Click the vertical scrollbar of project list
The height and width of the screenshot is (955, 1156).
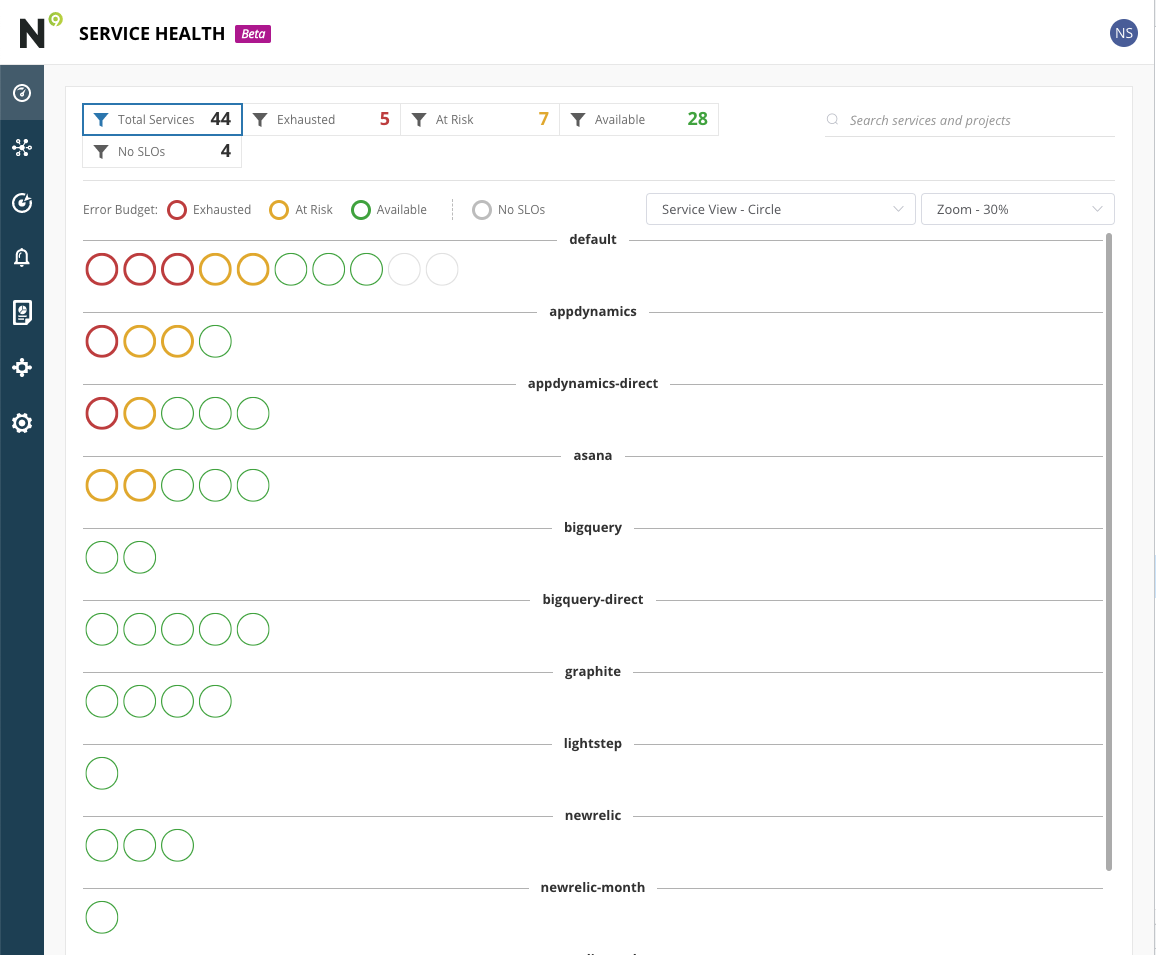click(x=1109, y=552)
